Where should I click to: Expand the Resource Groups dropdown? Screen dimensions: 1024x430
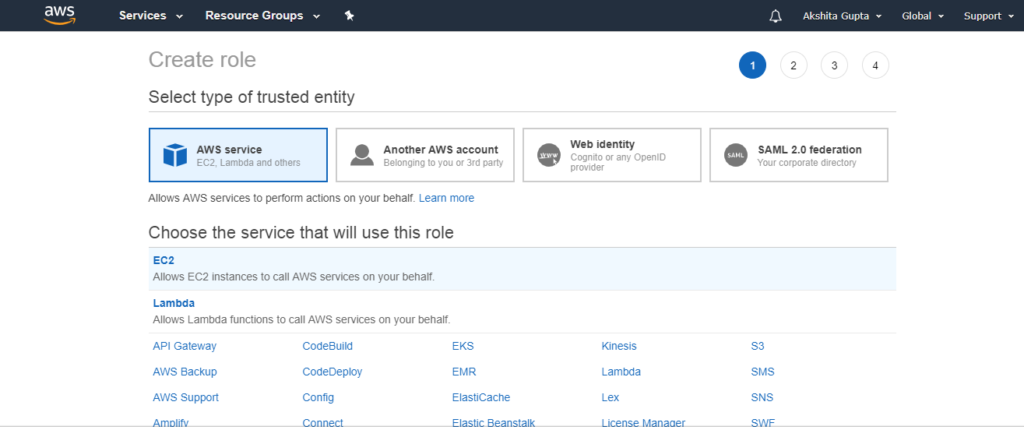tap(263, 16)
